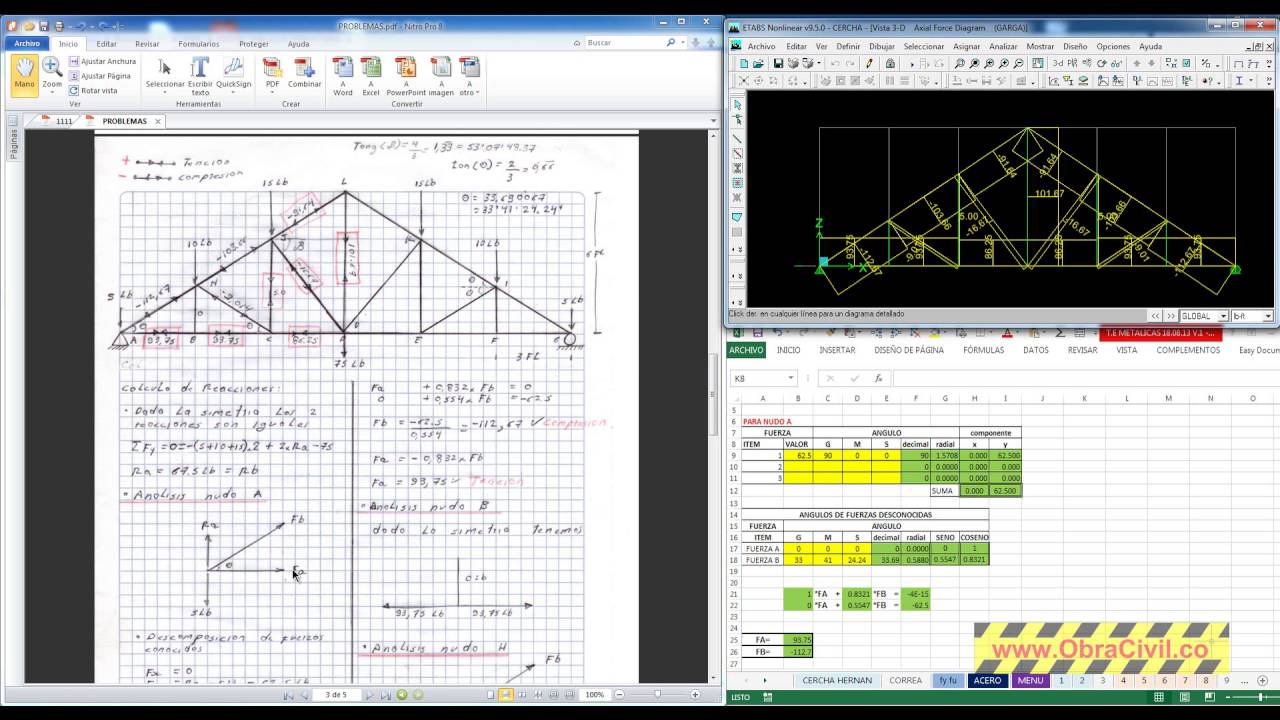This screenshot has width=1280, height=720.
Task: Expand the A otro conversion dropdown
Action: click(x=468, y=76)
